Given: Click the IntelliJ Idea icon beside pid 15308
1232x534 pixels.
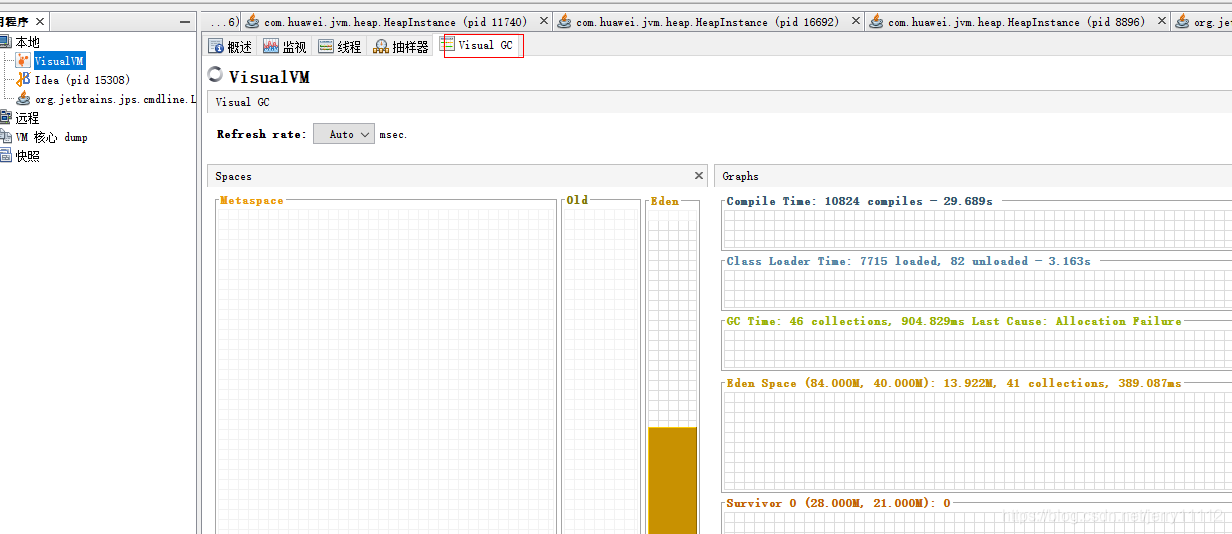Looking at the screenshot, I should (24, 80).
